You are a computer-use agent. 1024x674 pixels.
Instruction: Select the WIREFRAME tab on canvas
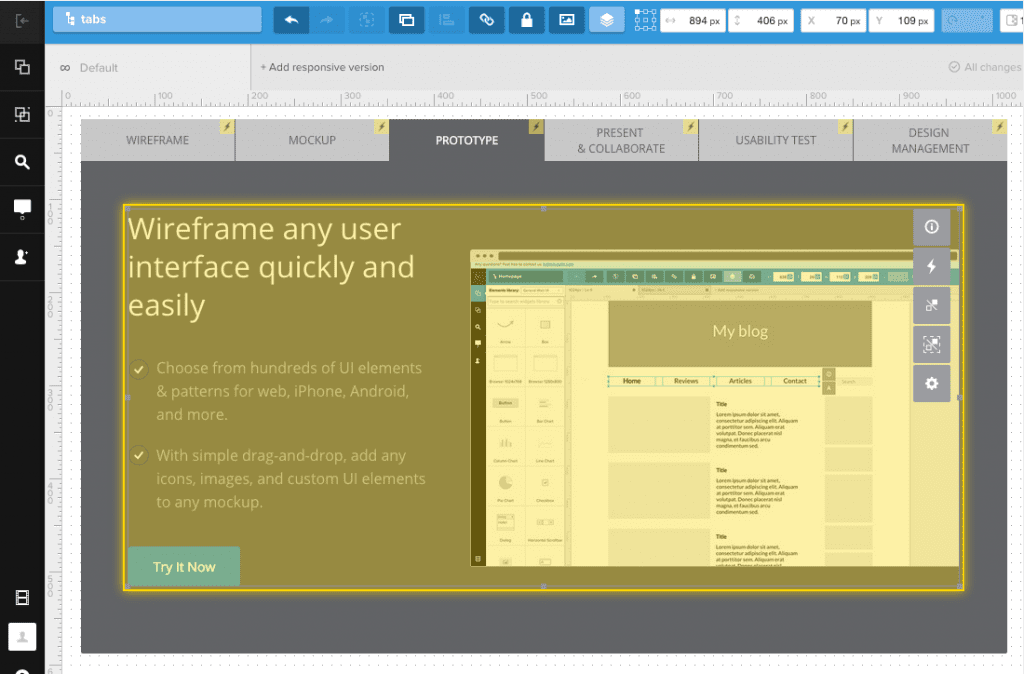[157, 140]
